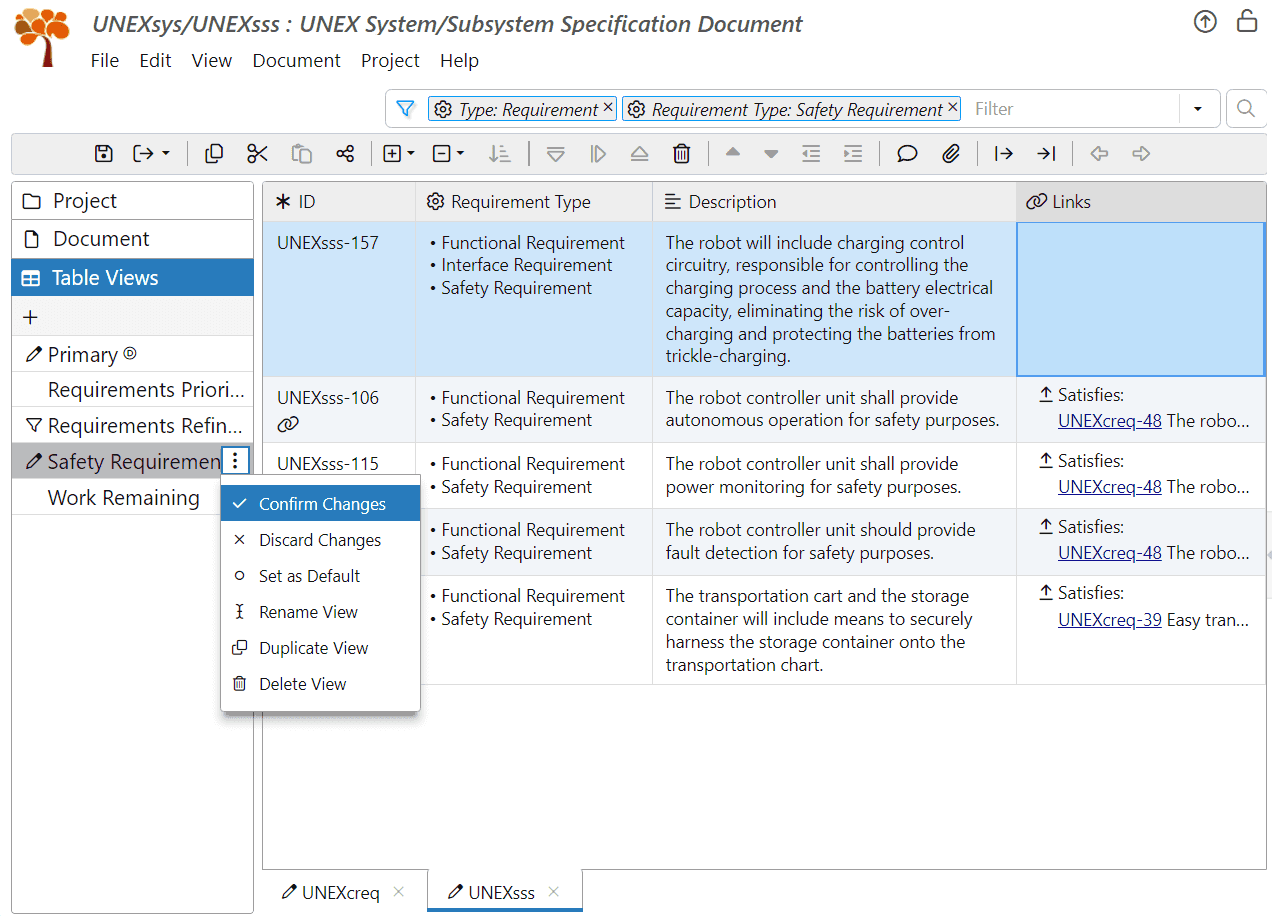Screen dimensions: 1272x916
Task: Click the forward navigation arrow icon
Action: 1141,153
